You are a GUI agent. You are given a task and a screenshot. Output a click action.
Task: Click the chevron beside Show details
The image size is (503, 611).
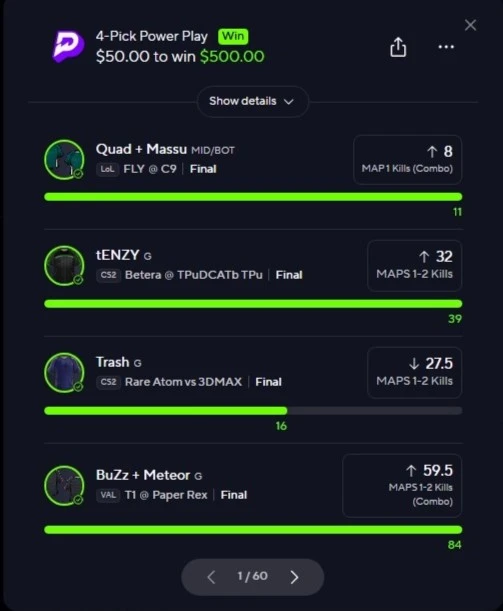pos(289,102)
